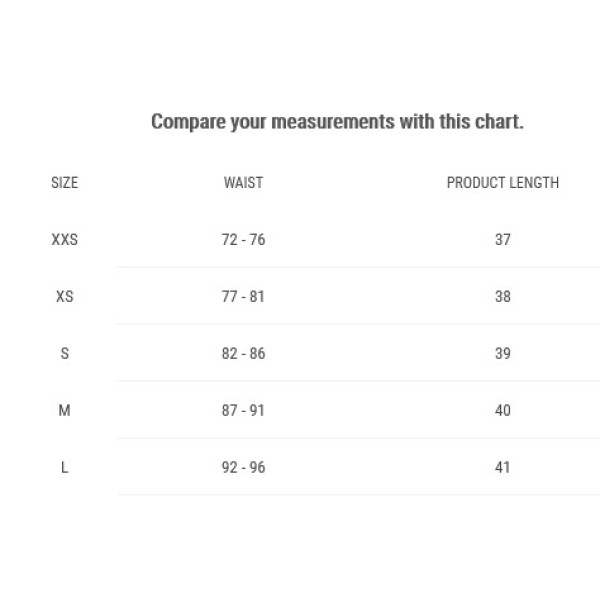Click product length value 39
This screenshot has height=600, width=600.
point(503,354)
